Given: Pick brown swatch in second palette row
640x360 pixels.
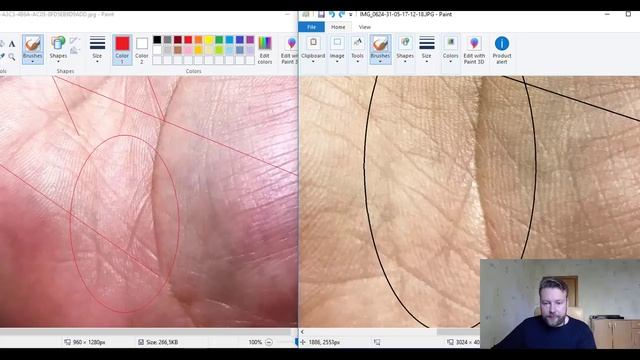Looking at the screenshot, I should coord(178,50).
